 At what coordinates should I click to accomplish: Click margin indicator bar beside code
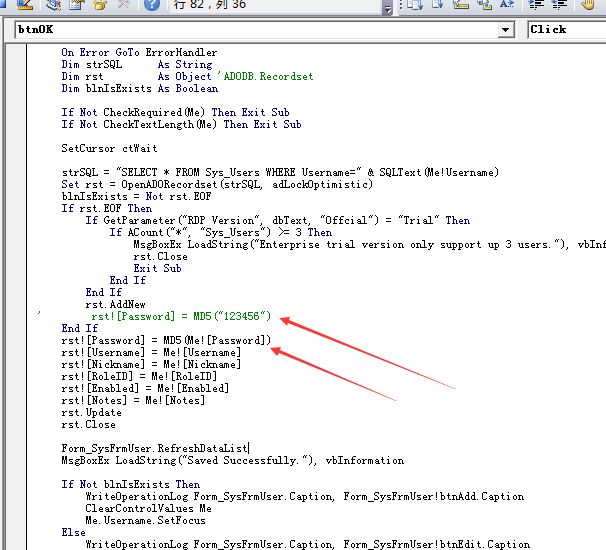(x=16, y=296)
